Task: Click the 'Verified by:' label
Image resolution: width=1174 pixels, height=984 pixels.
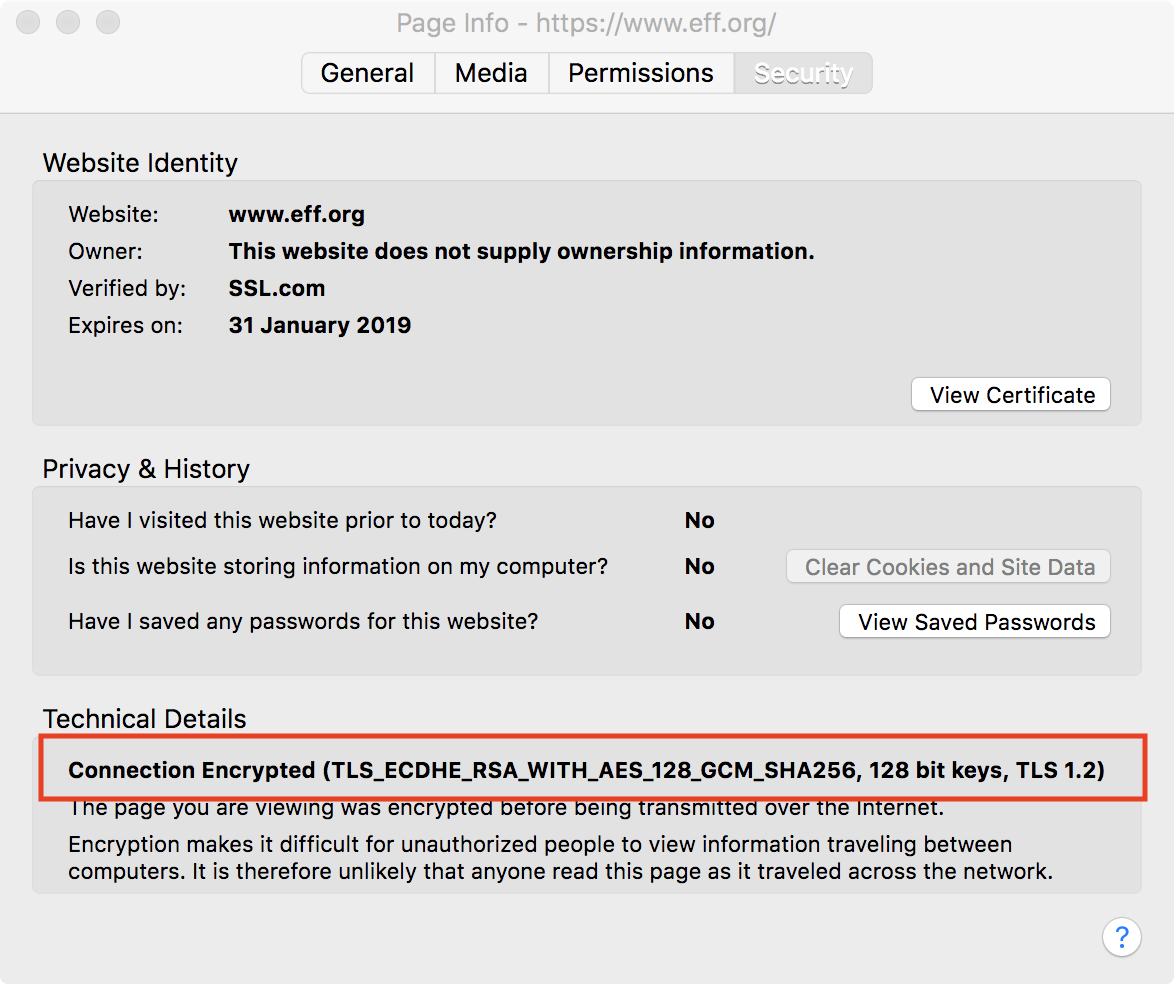Action: pyautogui.click(x=127, y=288)
